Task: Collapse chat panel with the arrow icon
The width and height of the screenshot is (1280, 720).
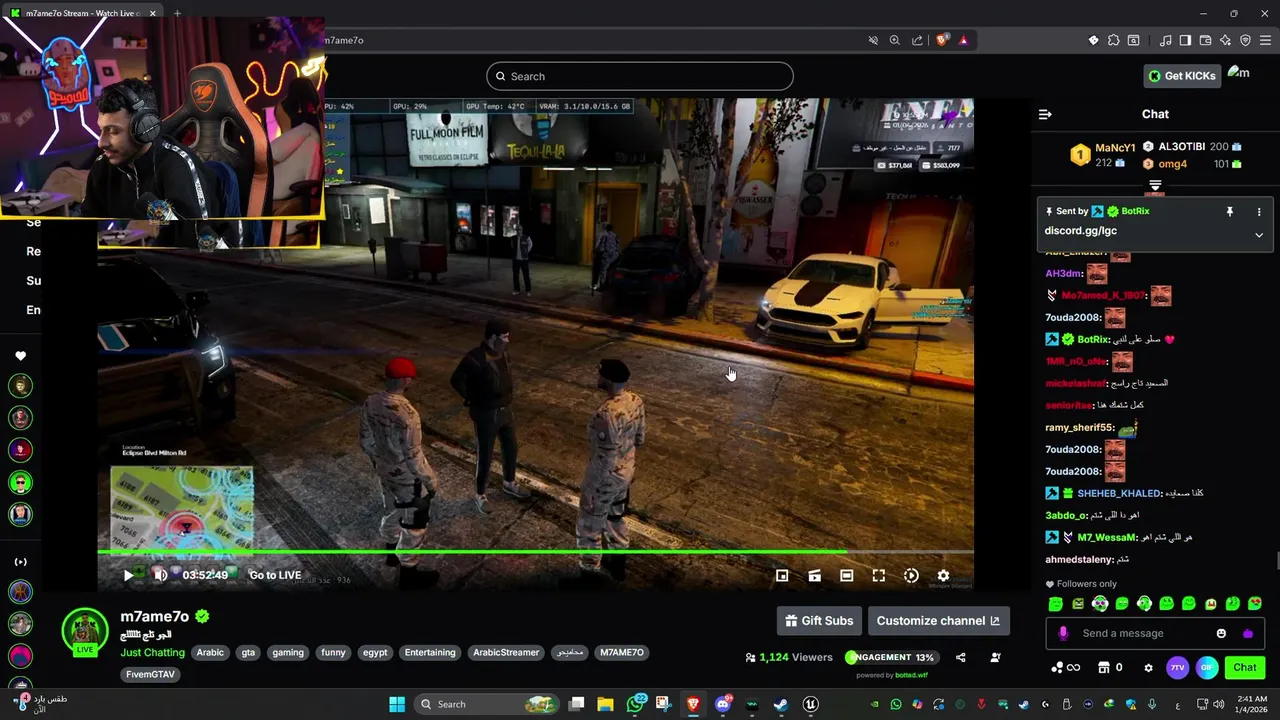Action: click(x=1045, y=114)
